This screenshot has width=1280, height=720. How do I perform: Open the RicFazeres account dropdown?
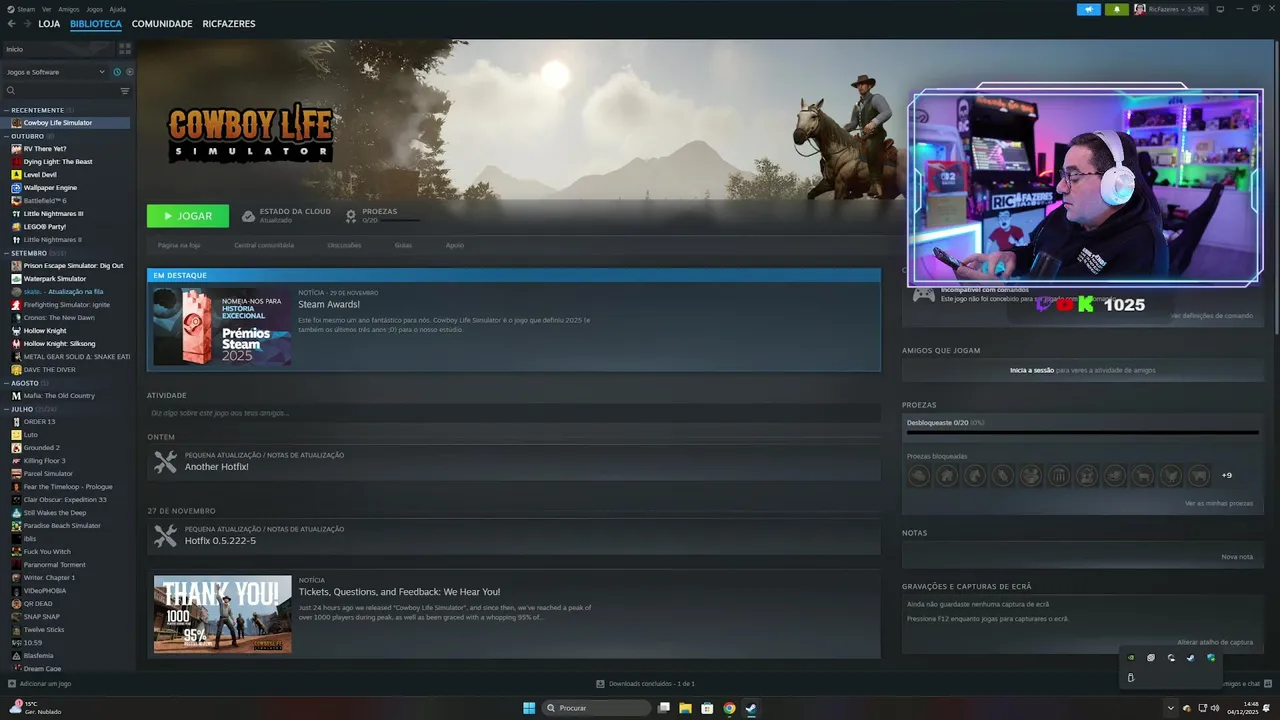coord(1170,9)
